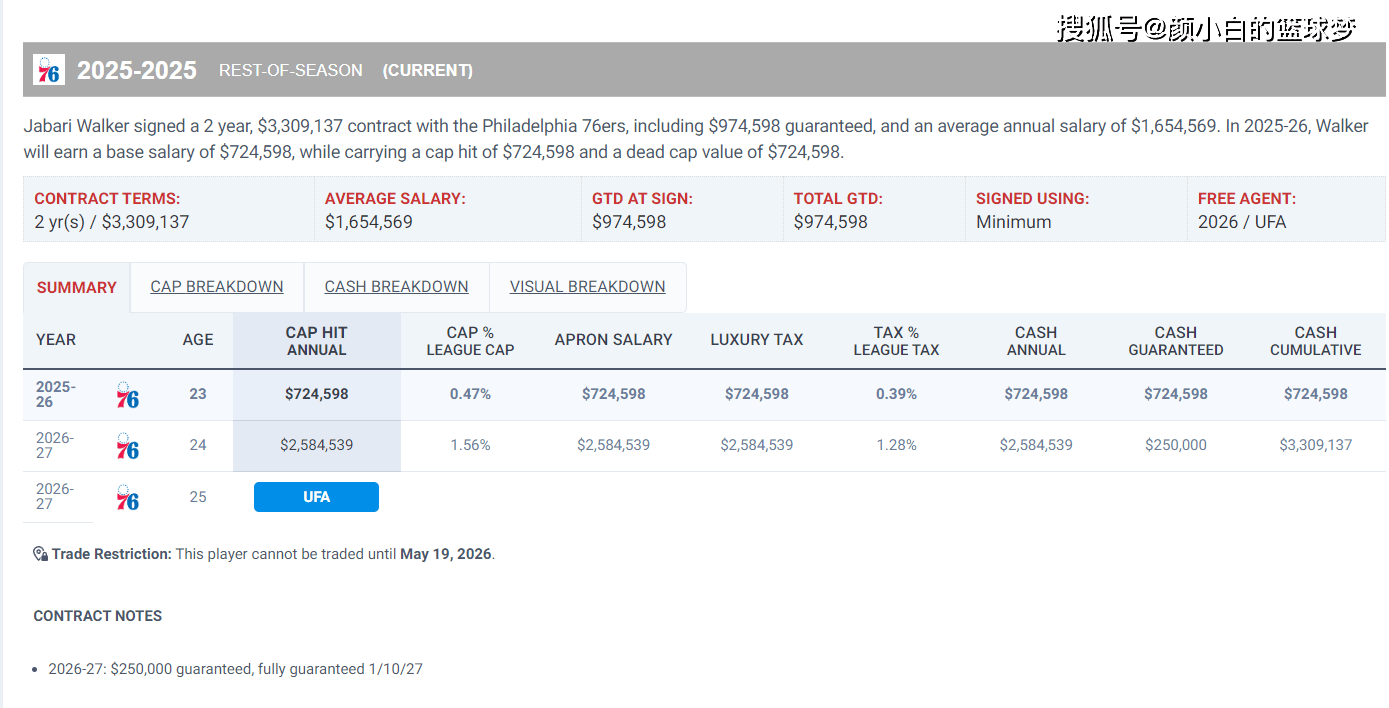The height and width of the screenshot is (708, 1389).
Task: Click the blue UFA button
Action: coord(316,497)
